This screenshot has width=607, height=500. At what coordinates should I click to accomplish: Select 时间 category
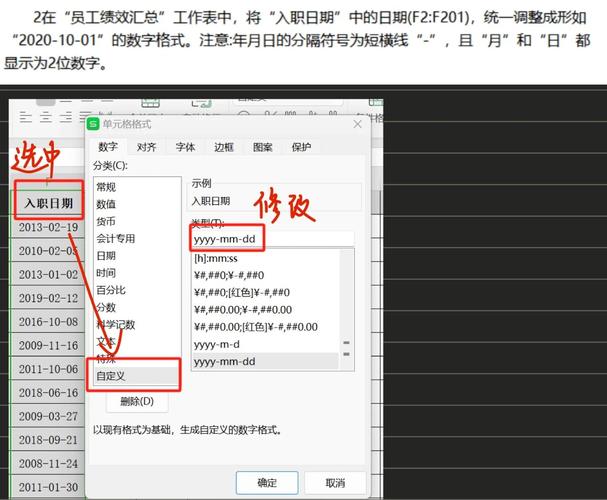137,273
